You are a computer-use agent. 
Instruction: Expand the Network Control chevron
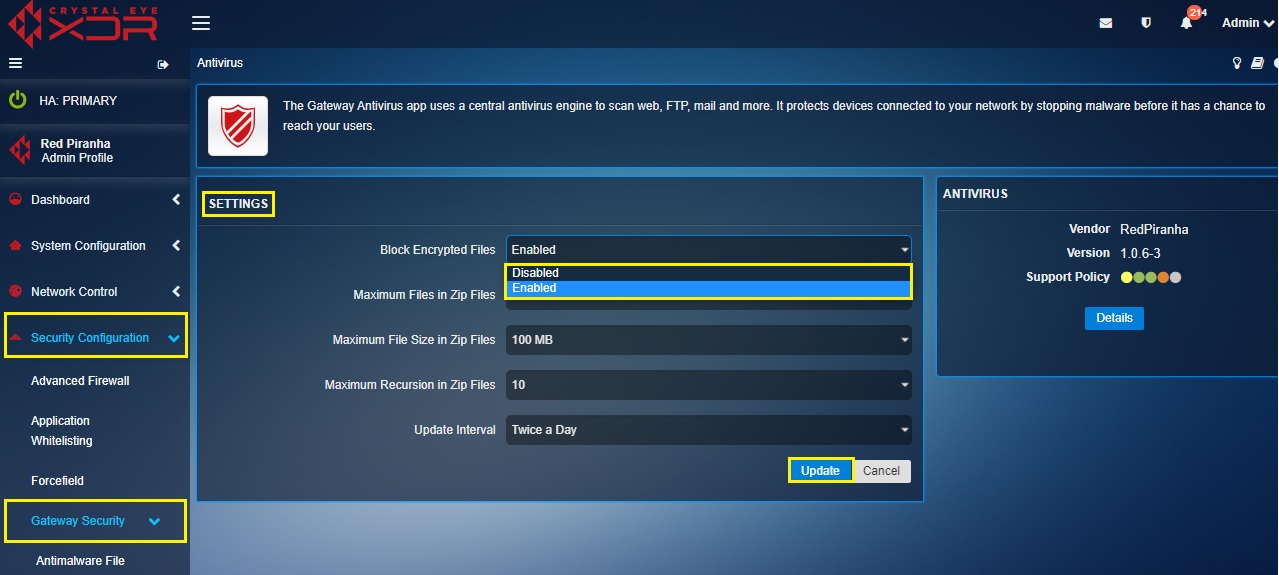176,292
